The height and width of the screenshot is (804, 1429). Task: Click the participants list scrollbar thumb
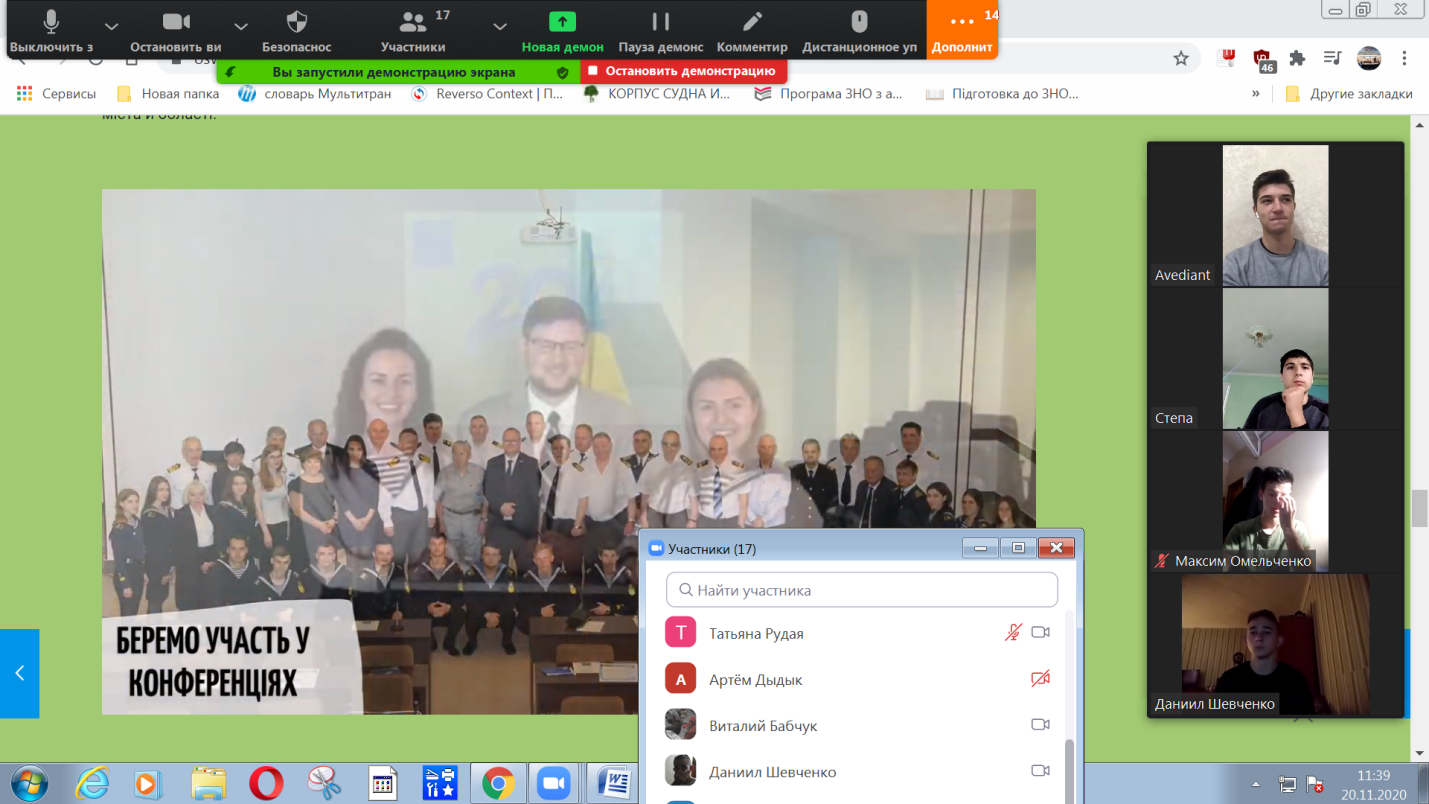pyautogui.click(x=1071, y=772)
